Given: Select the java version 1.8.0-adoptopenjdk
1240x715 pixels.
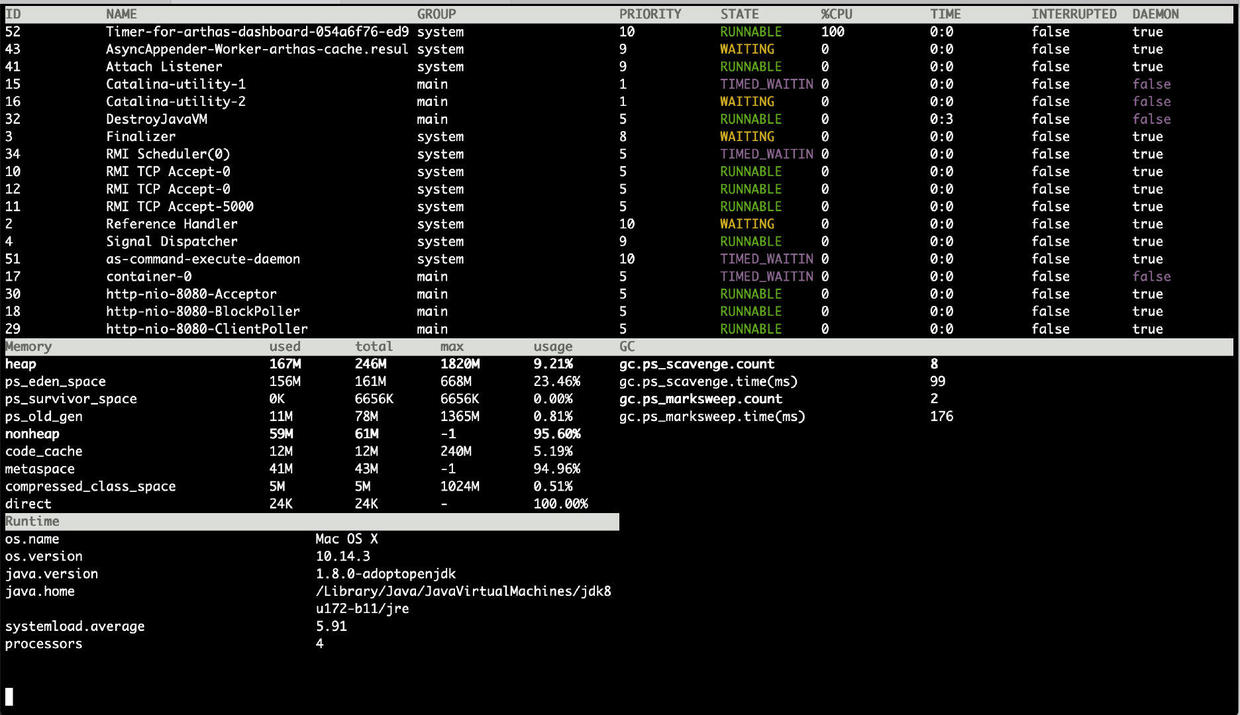Looking at the screenshot, I should coord(386,574).
